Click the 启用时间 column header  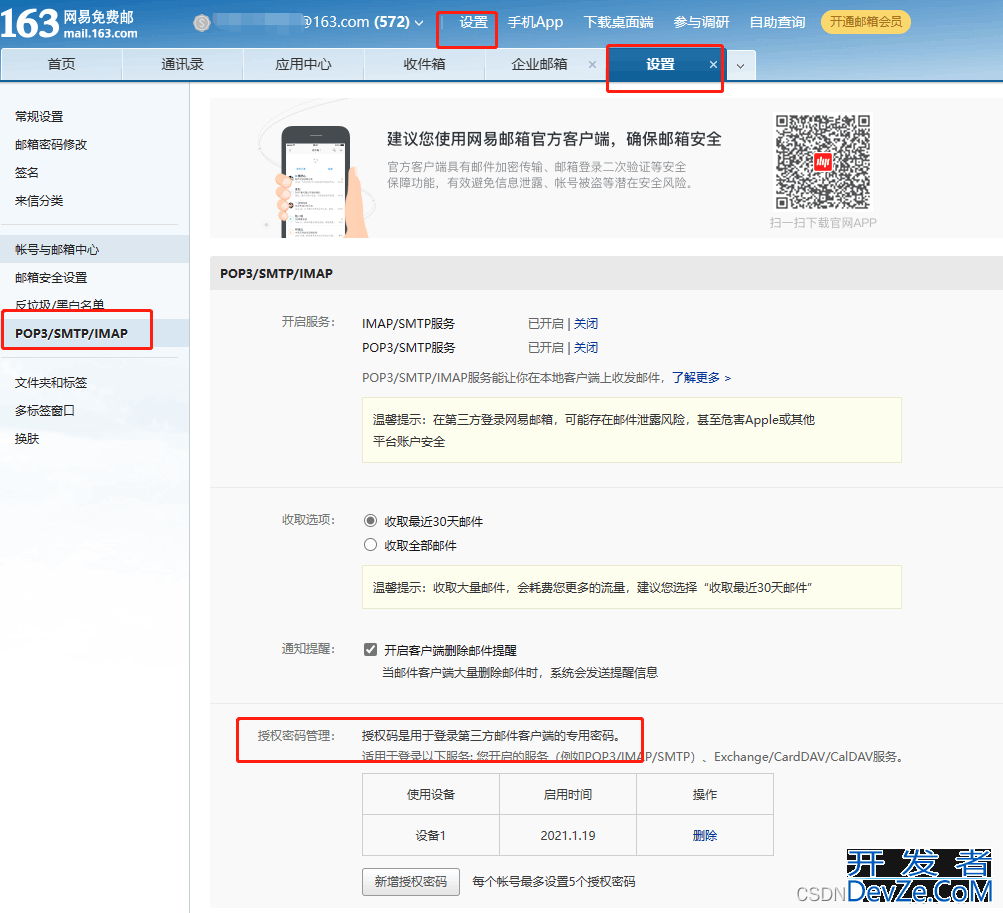(568, 794)
